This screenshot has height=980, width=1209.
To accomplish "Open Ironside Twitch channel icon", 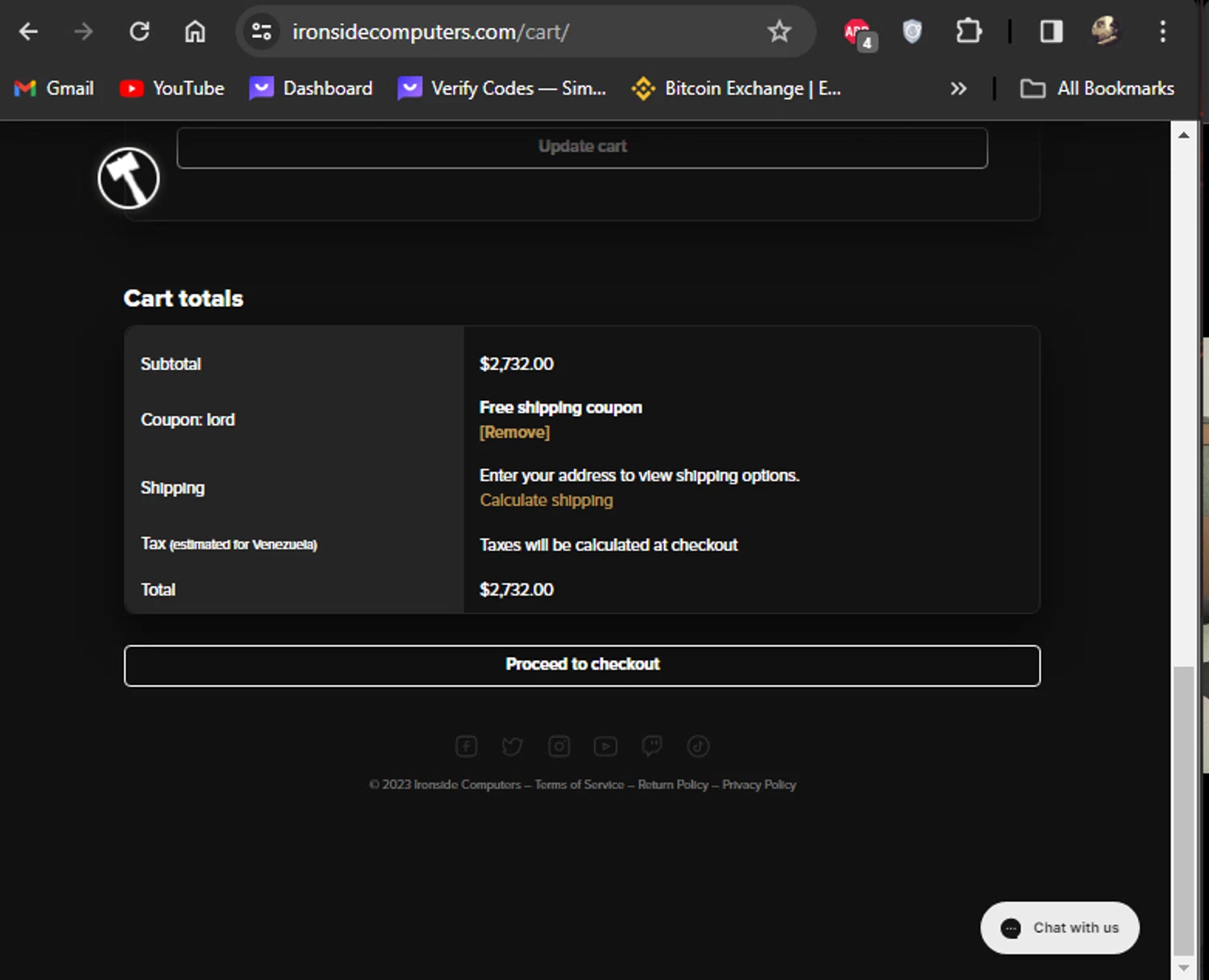I will coord(652,746).
